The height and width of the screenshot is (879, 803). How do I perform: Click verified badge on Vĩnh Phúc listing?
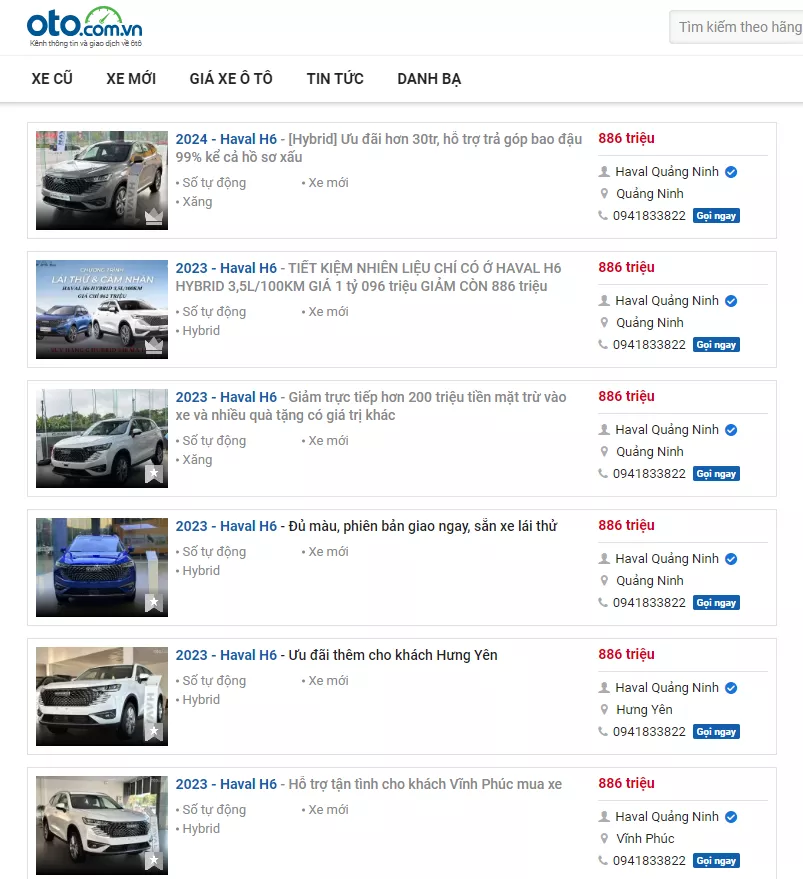(731, 817)
